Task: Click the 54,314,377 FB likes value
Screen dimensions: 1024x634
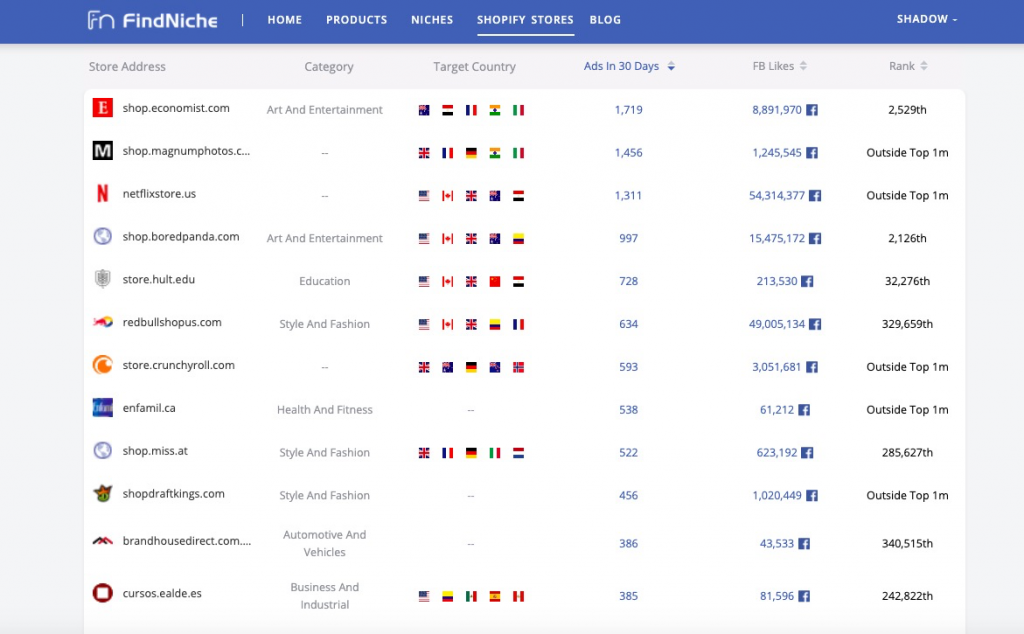Action: click(776, 195)
